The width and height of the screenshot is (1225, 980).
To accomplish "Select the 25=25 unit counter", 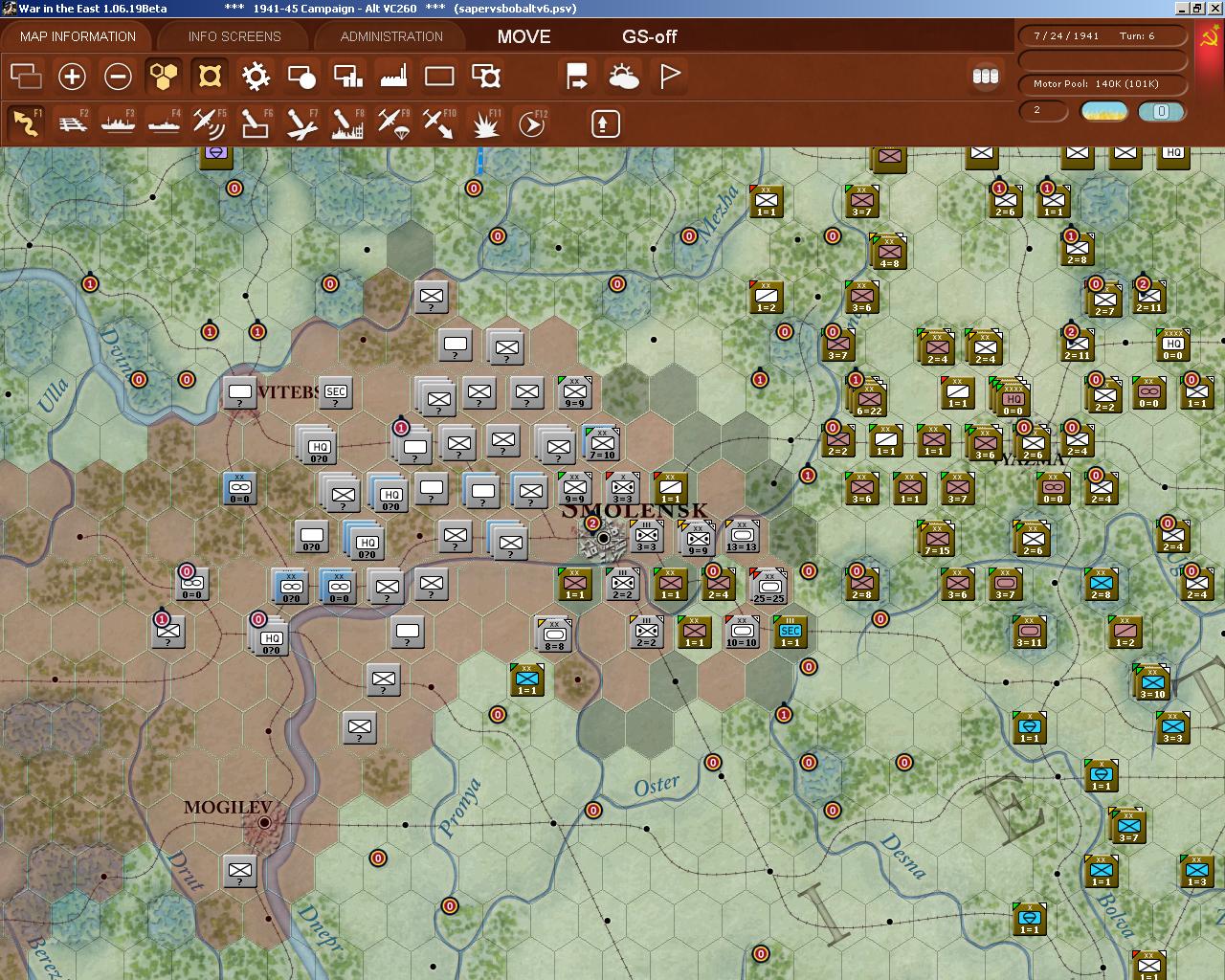I will click(x=768, y=585).
